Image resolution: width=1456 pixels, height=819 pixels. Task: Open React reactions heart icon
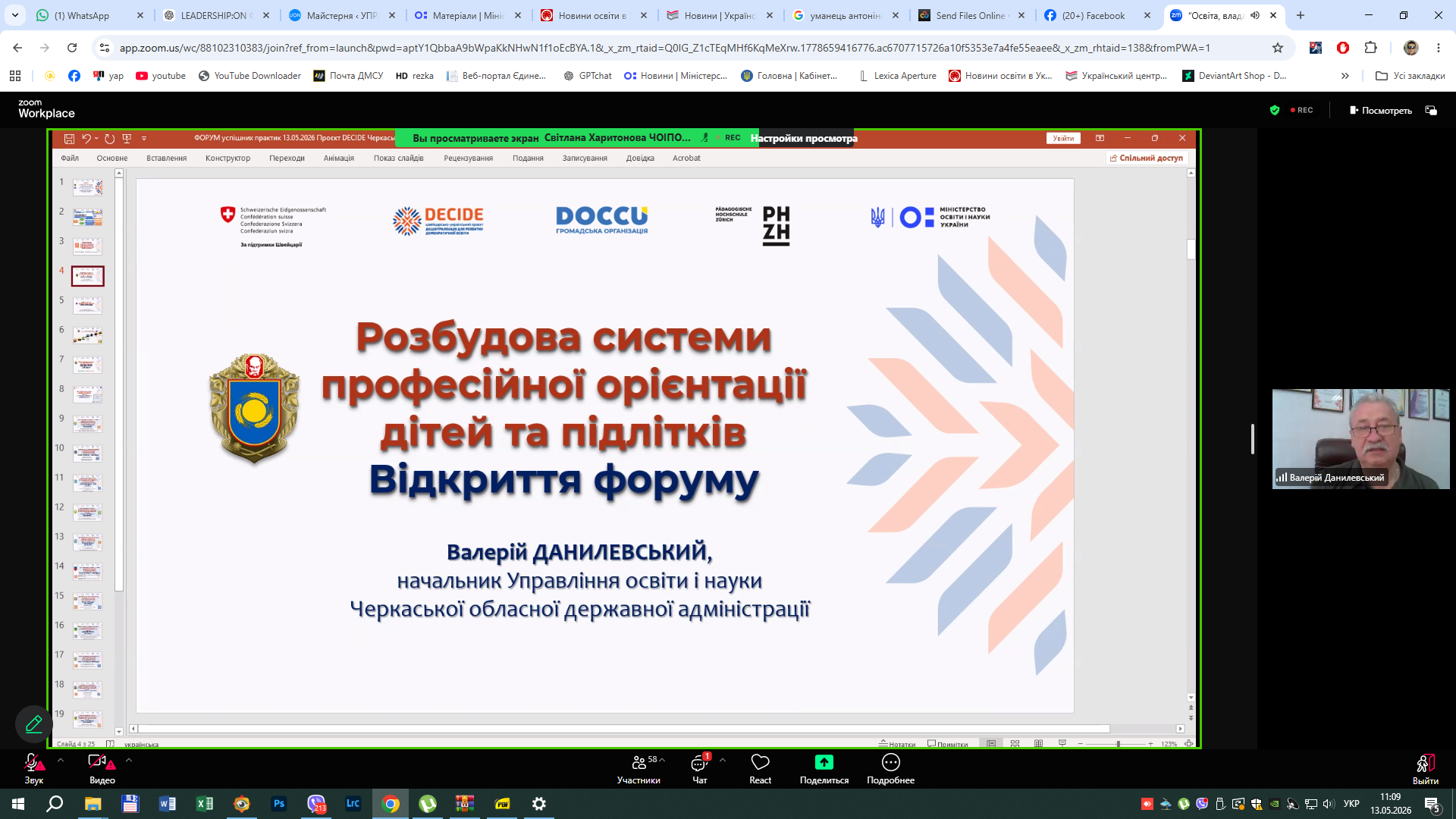tap(760, 762)
